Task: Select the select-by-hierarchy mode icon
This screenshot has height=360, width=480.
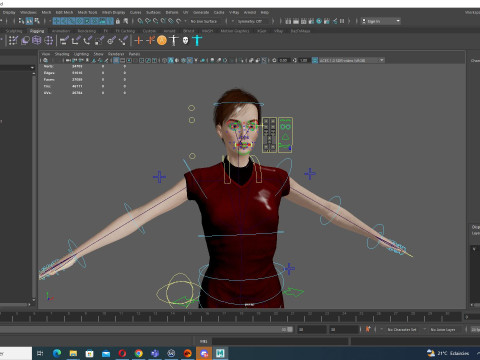Action: pos(21,21)
